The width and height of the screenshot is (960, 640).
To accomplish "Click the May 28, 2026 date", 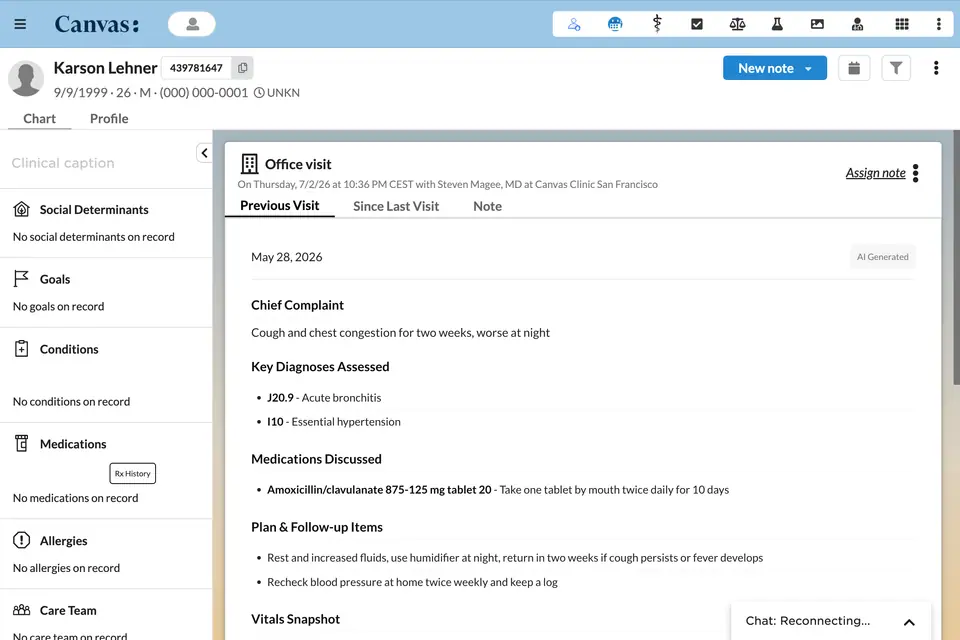I will tap(287, 257).
